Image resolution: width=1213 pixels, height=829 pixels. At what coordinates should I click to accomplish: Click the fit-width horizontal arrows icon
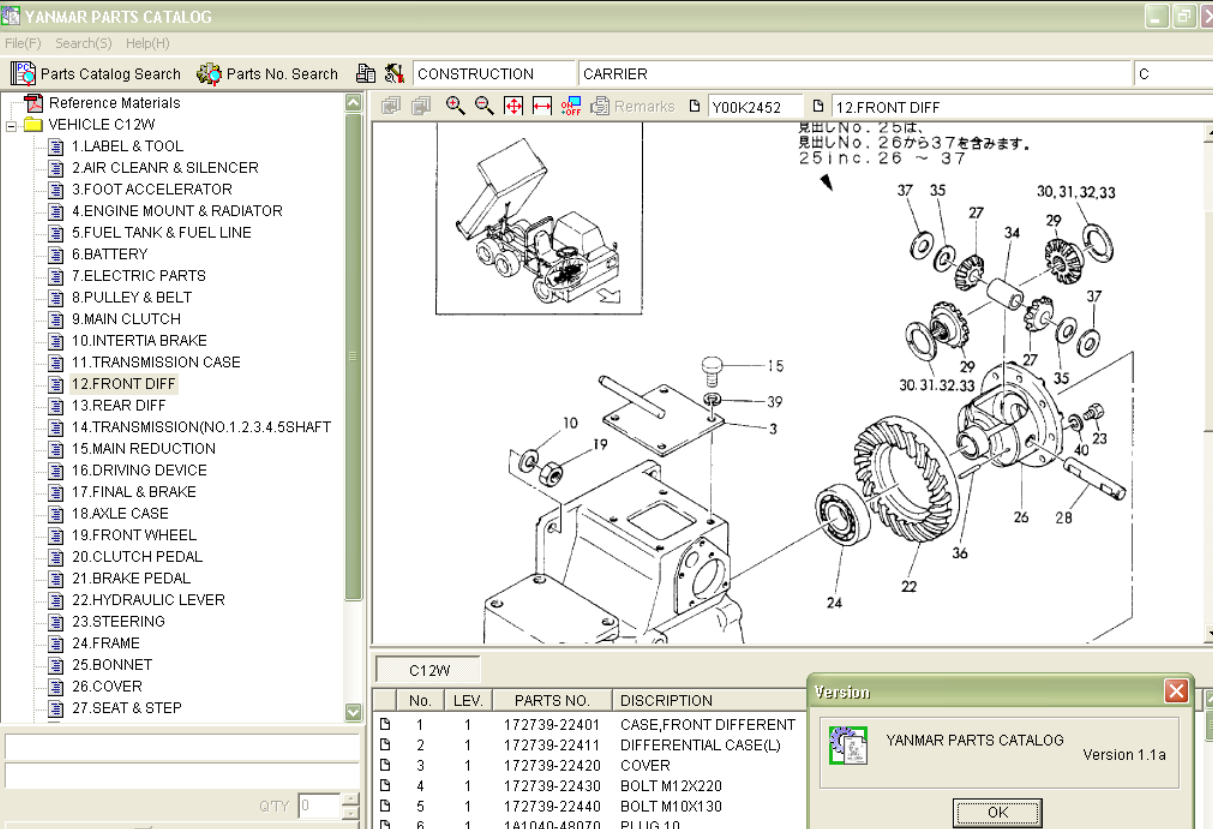coord(543,106)
